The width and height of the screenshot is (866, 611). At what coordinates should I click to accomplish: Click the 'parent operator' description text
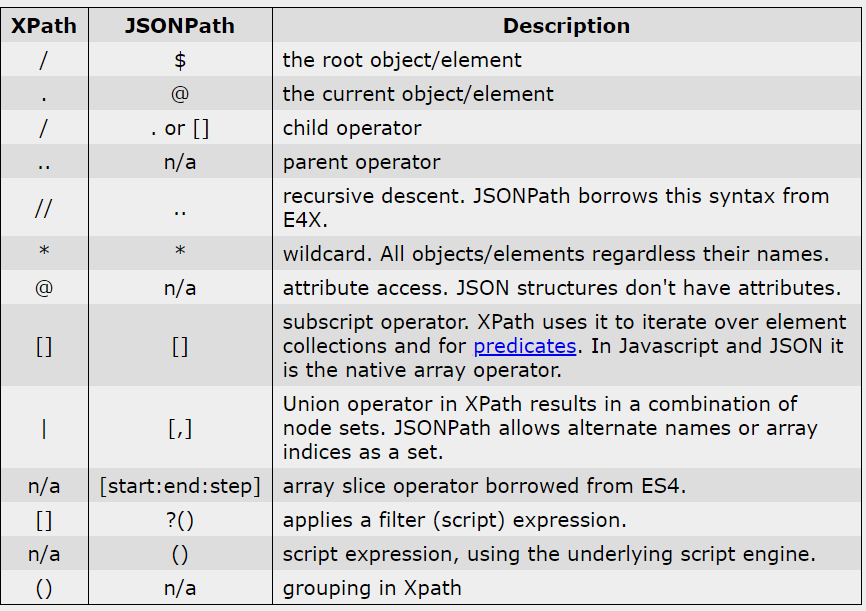362,162
